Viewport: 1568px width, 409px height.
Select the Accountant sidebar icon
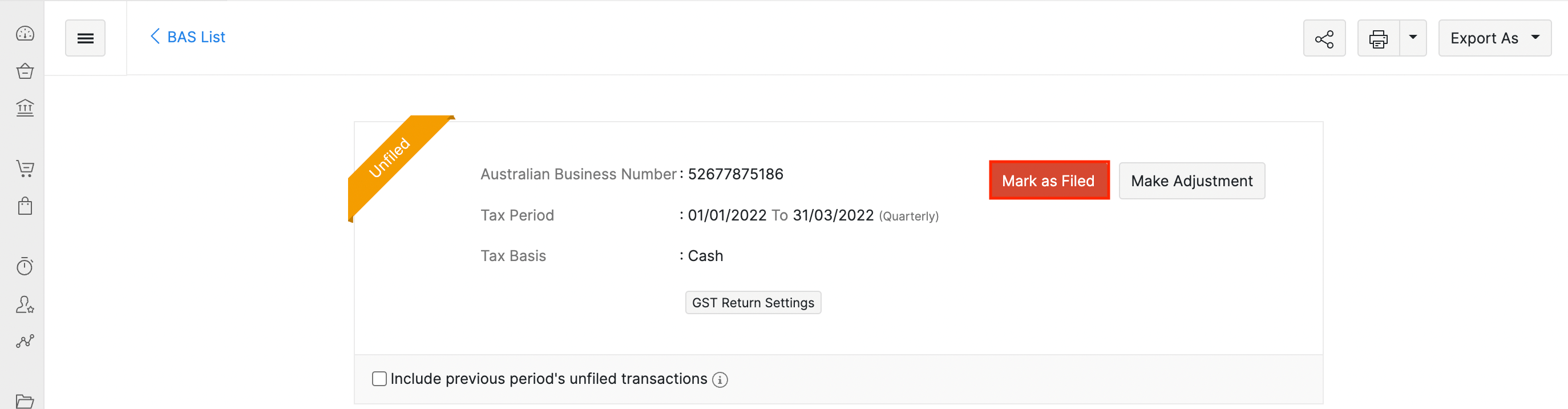[25, 306]
